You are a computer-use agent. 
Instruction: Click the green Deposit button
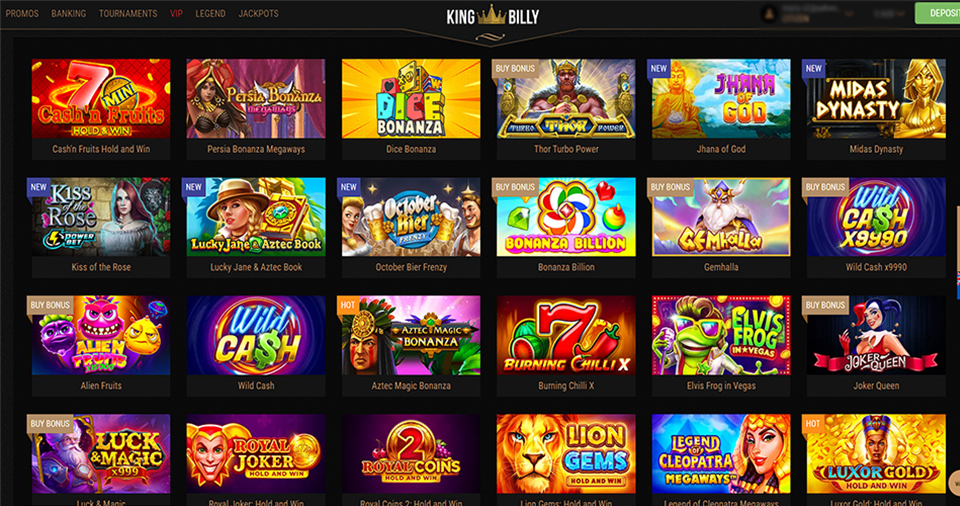pyautogui.click(x=937, y=13)
